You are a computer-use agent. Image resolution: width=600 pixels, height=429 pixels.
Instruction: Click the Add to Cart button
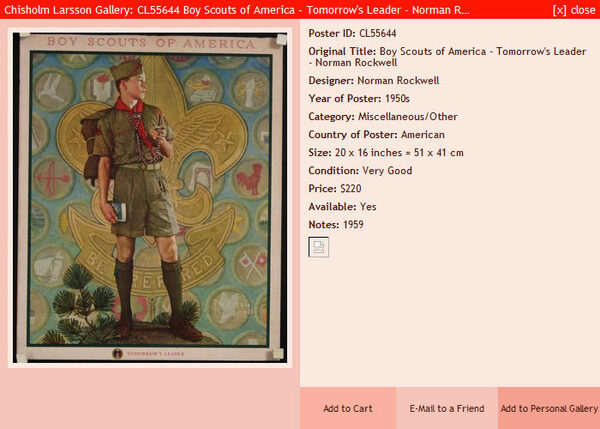(x=347, y=408)
